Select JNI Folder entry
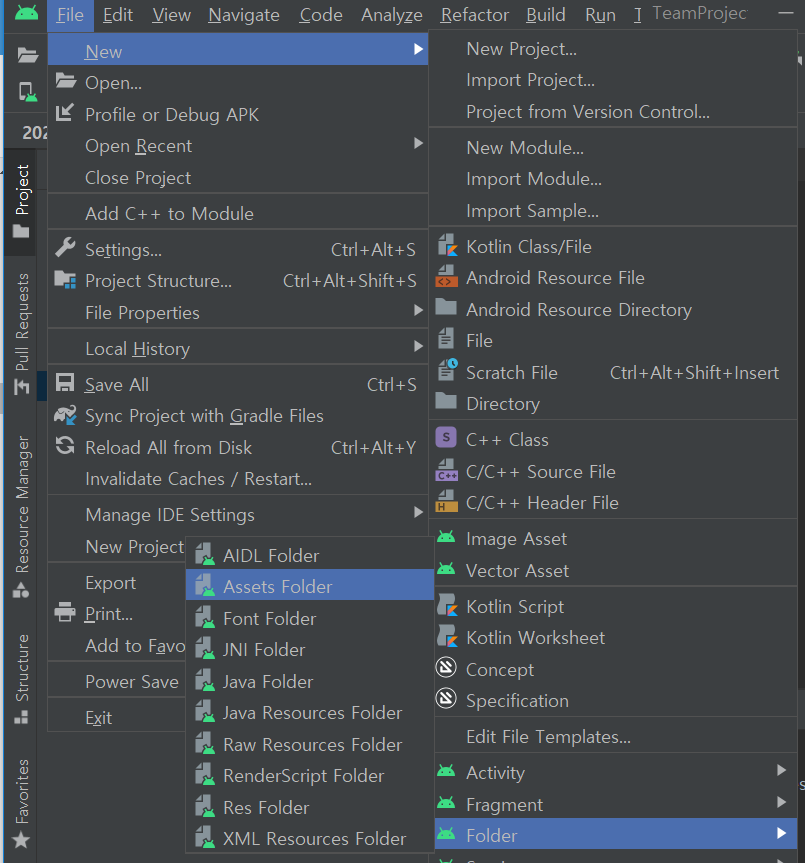The height and width of the screenshot is (863, 805). (x=310, y=650)
